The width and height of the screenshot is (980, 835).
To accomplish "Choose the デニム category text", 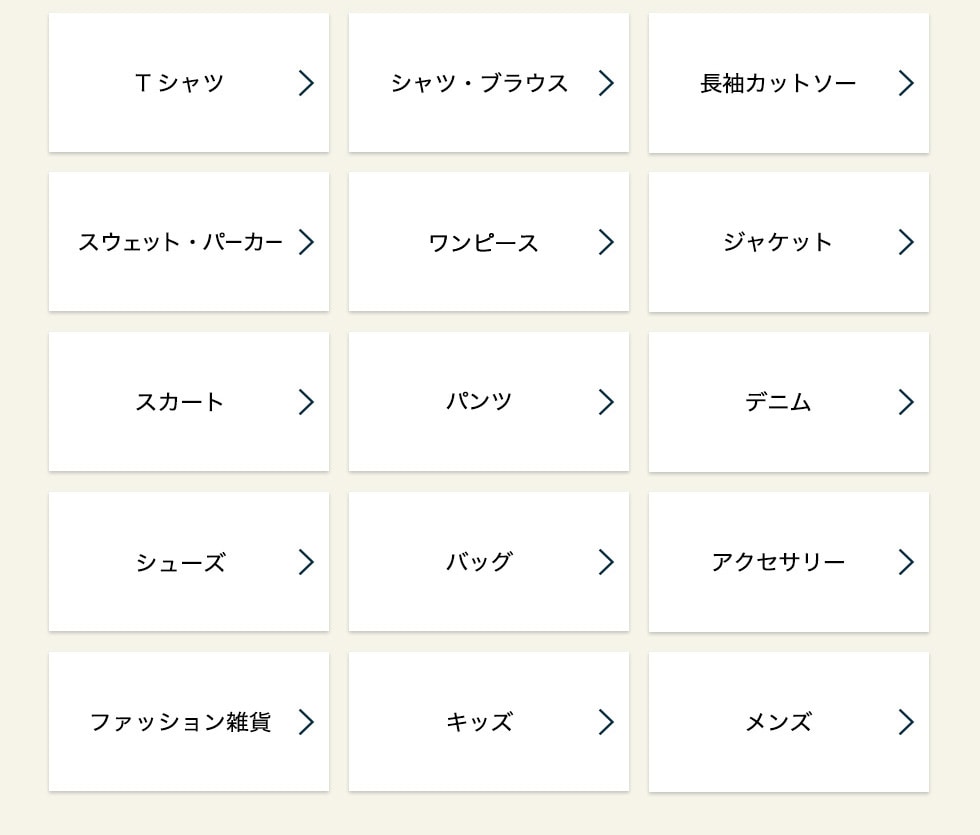I will click(x=778, y=402).
